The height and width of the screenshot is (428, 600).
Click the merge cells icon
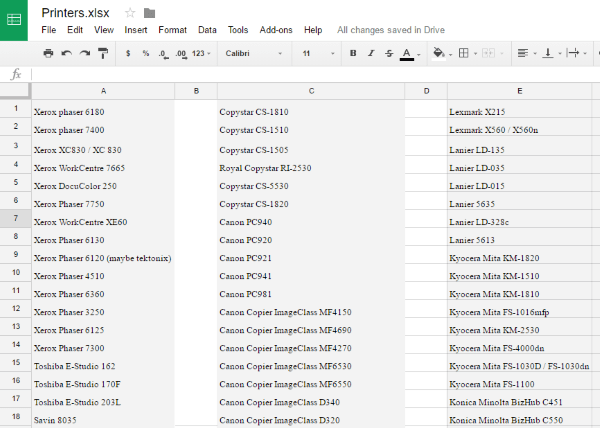click(x=489, y=53)
